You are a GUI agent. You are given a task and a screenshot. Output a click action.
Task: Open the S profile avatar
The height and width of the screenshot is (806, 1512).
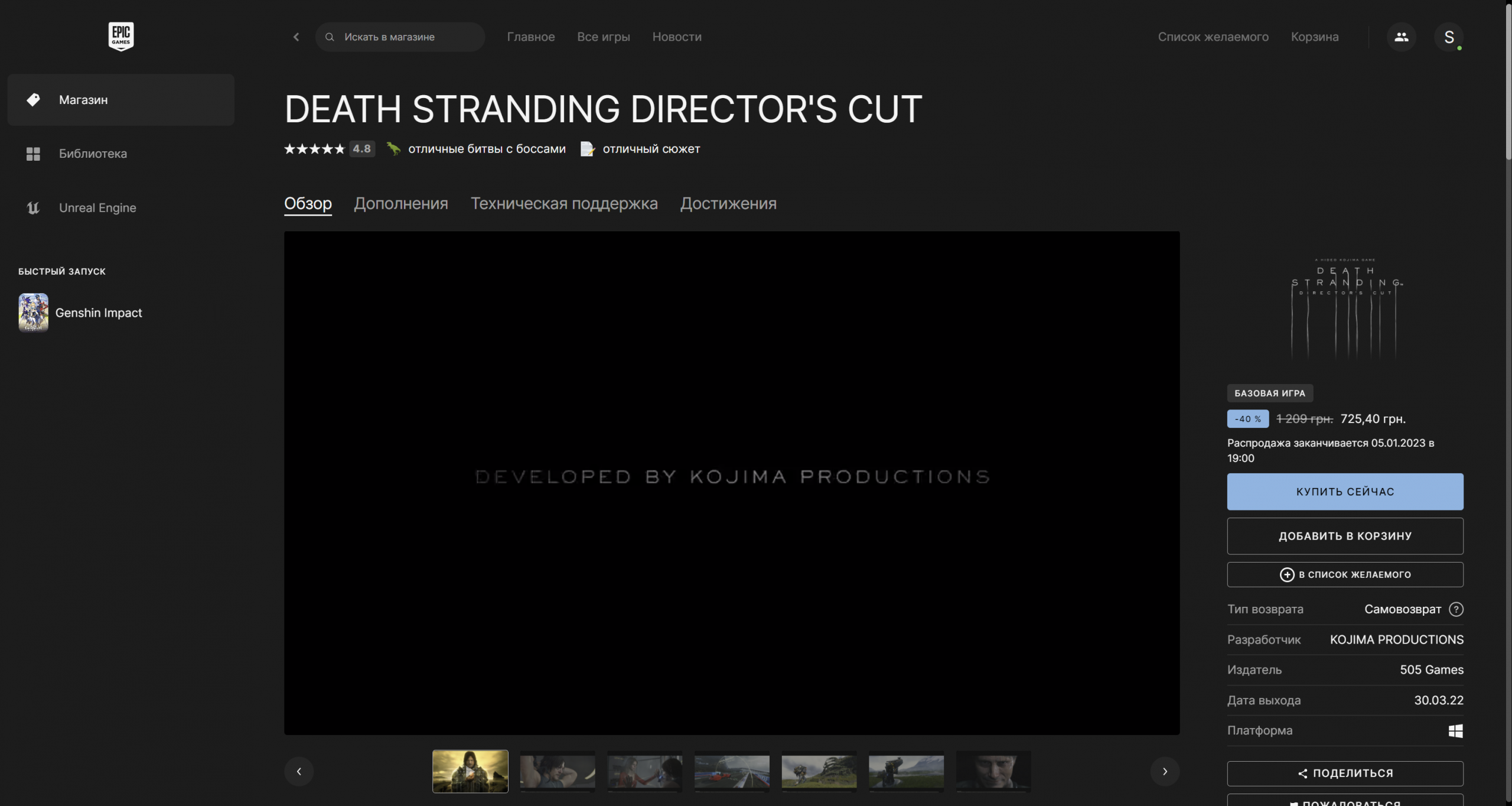coord(1449,37)
